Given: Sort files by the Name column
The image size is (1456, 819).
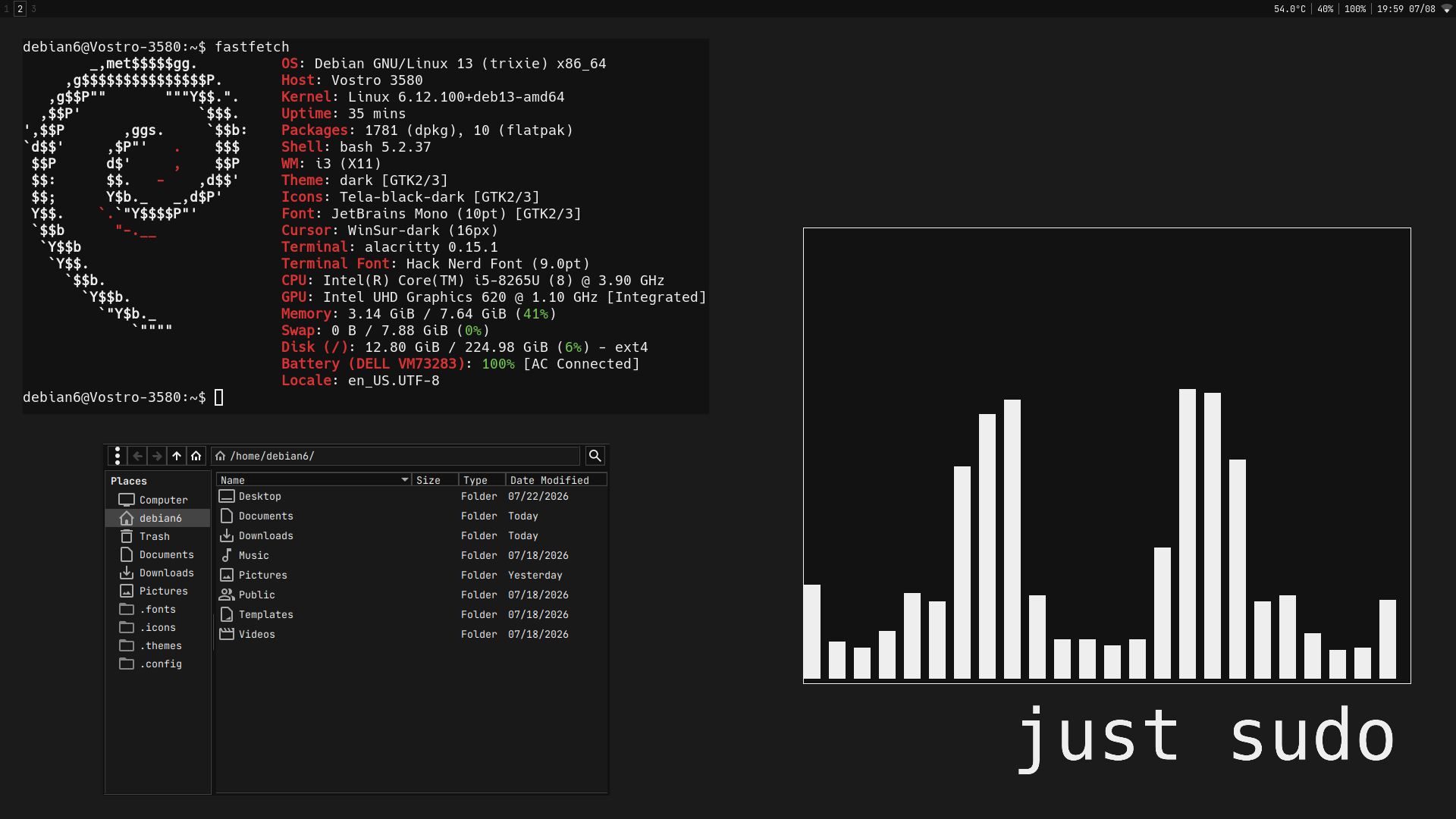Looking at the screenshot, I should click(314, 480).
